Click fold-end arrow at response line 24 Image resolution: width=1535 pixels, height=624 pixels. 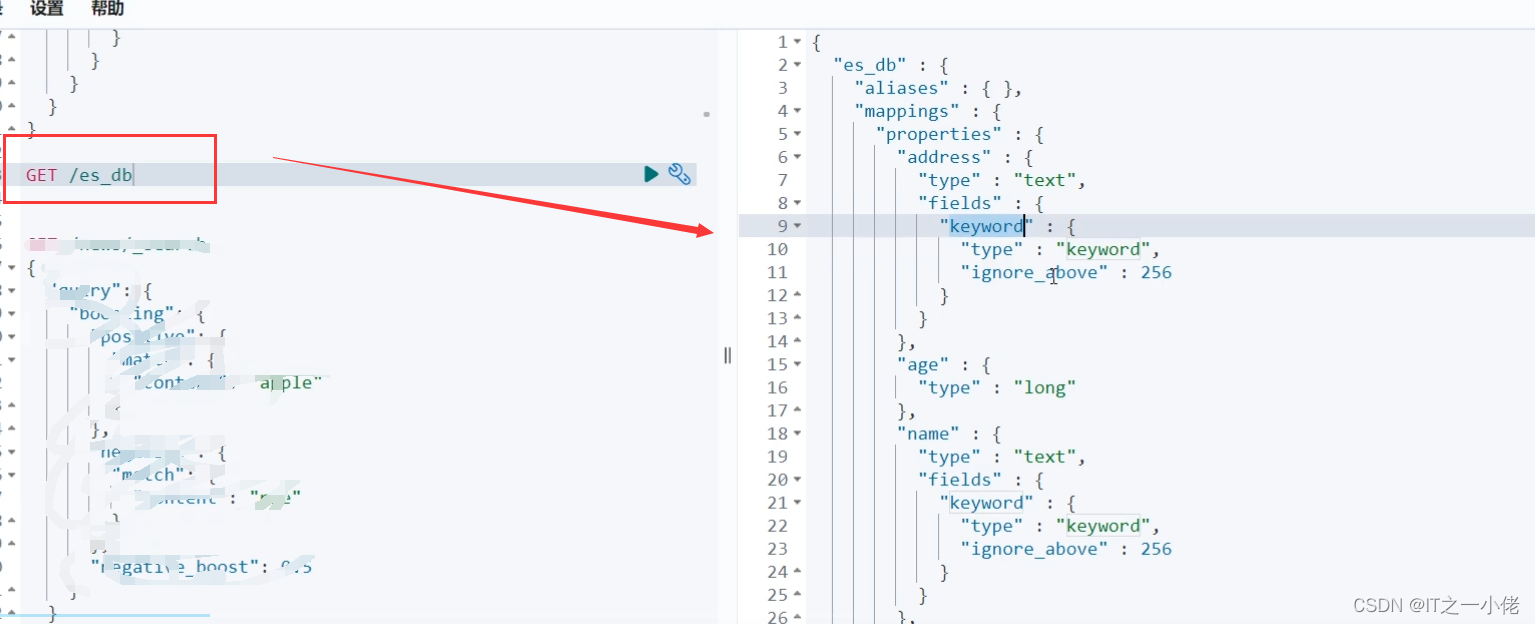[797, 572]
